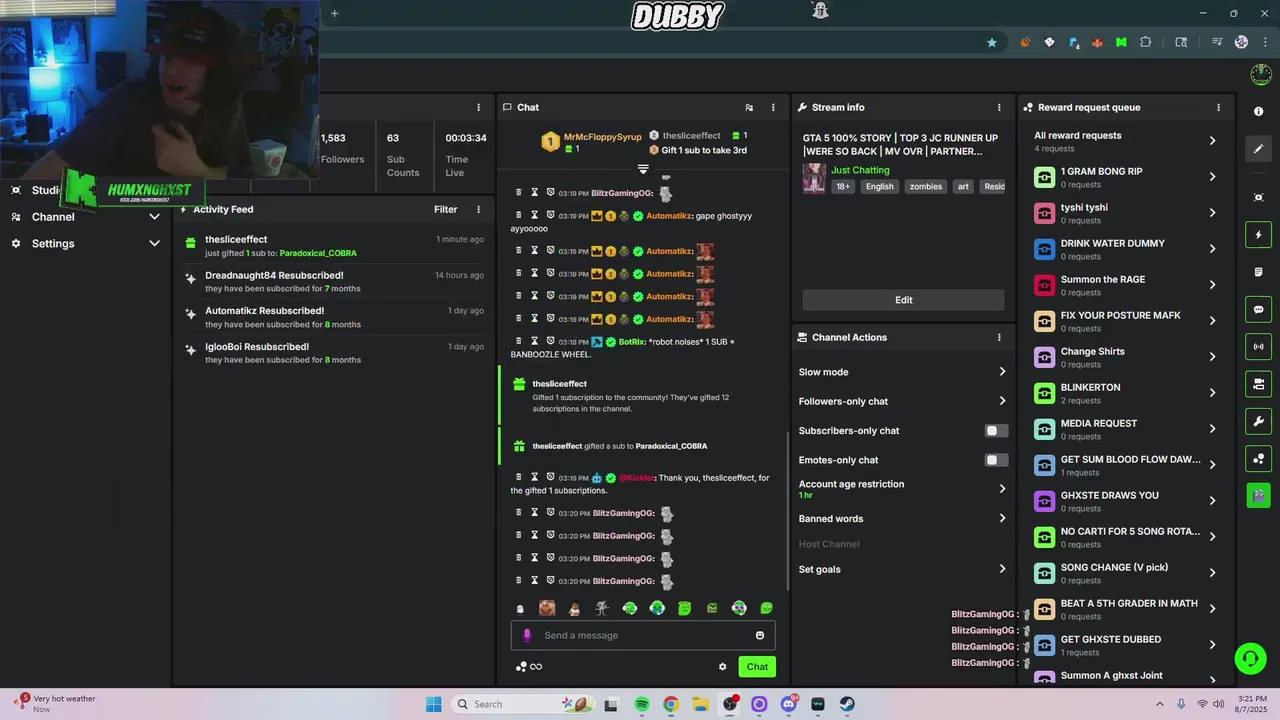Viewport: 1280px width, 720px height.
Task: Open Activity Feed three-dot menu
Action: pos(478,209)
